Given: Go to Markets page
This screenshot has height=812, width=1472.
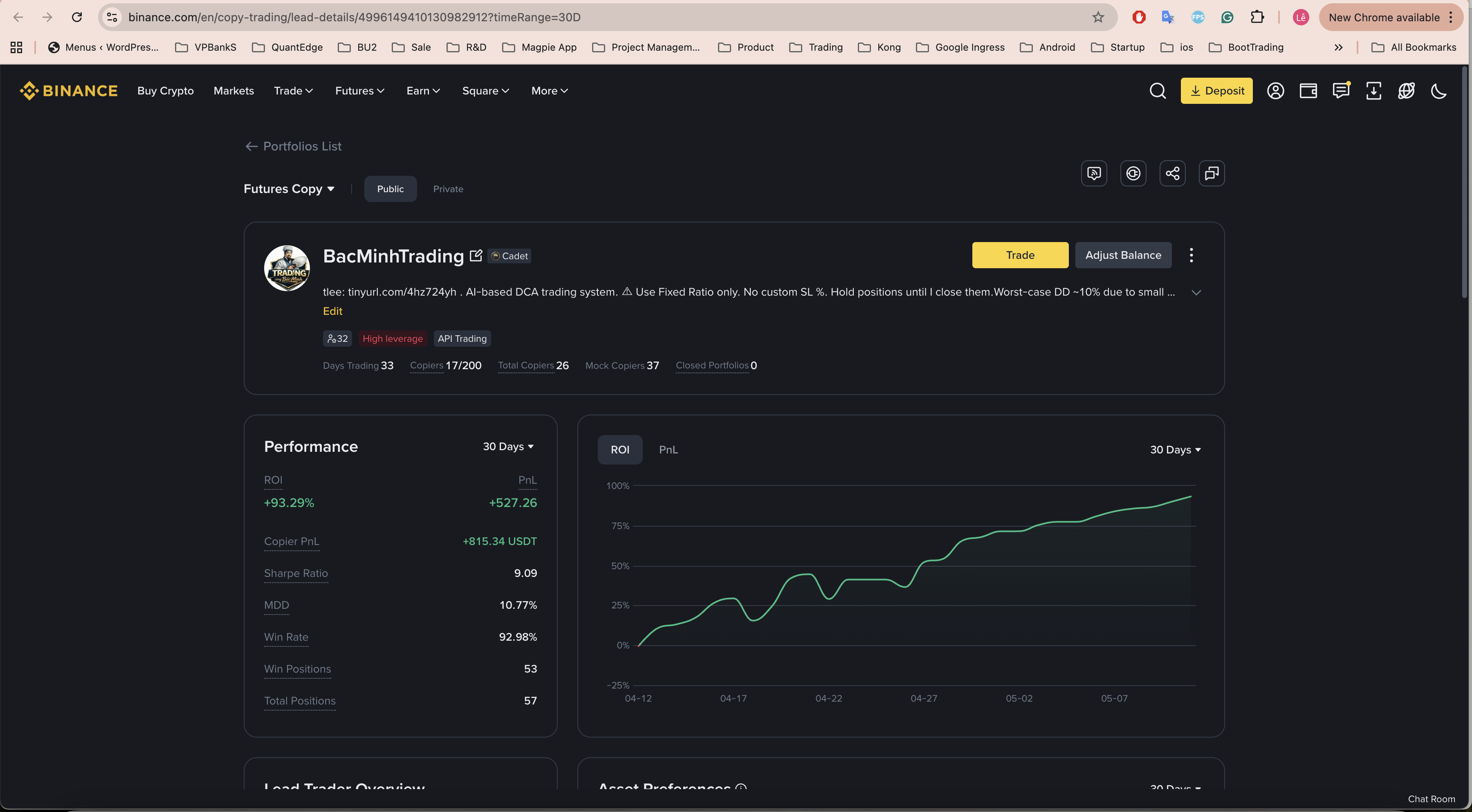Looking at the screenshot, I should 234,91.
